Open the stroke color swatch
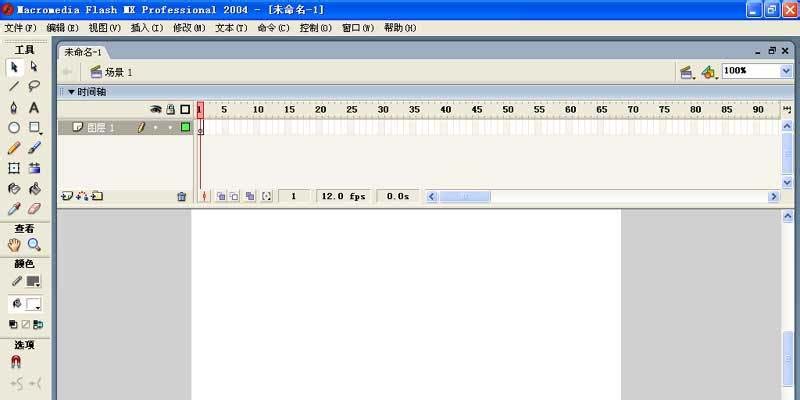800x400 pixels. [33, 281]
